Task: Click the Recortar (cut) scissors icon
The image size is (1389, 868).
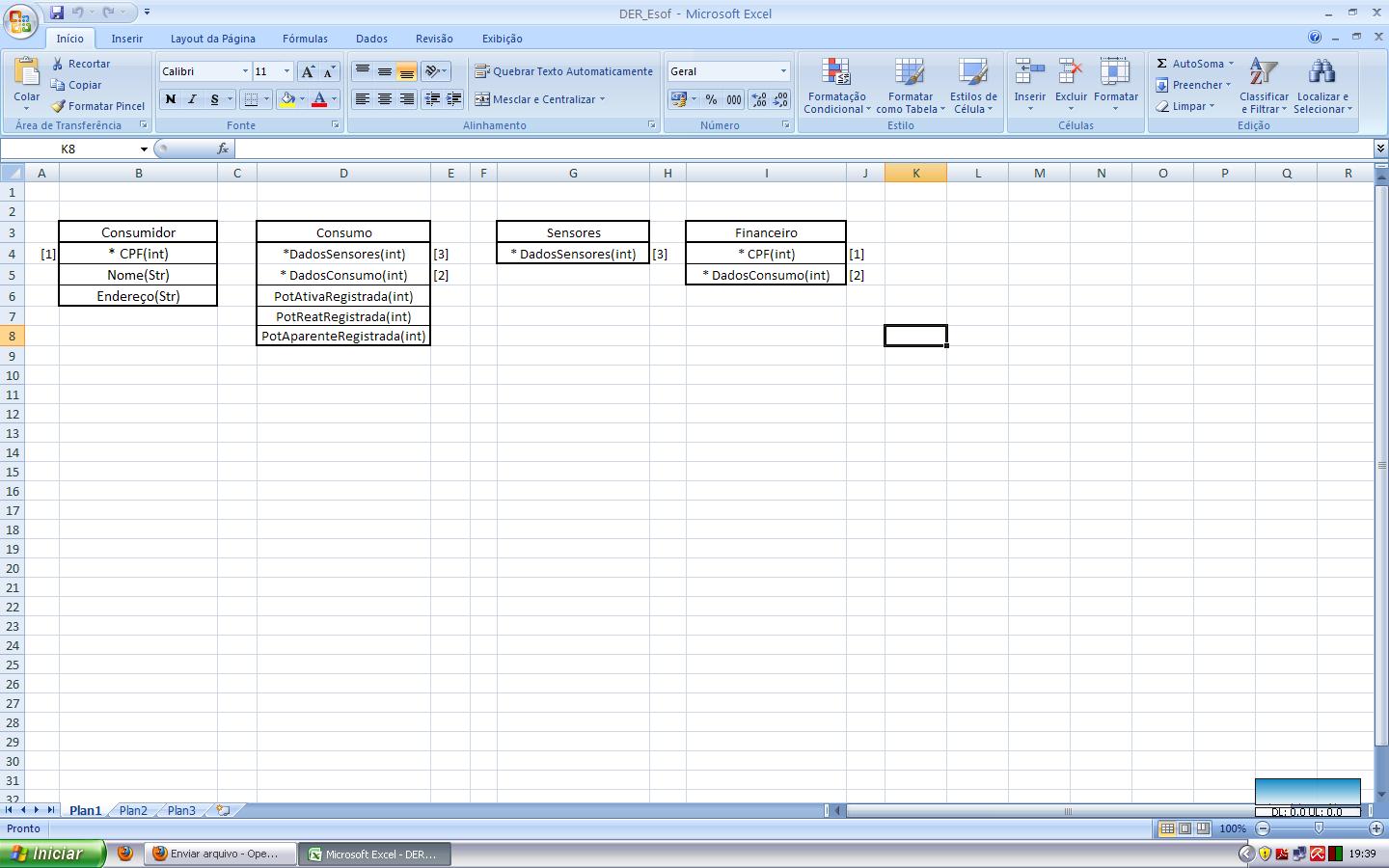Action: 59,64
